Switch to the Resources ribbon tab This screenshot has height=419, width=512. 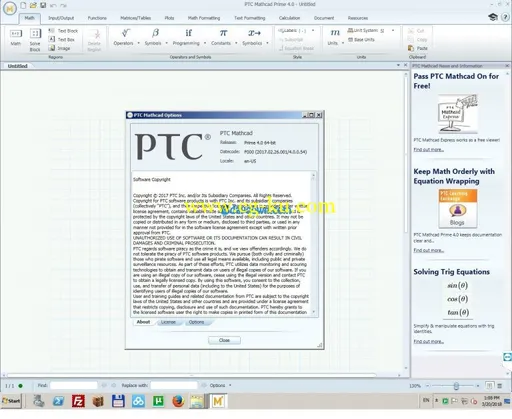click(358, 18)
